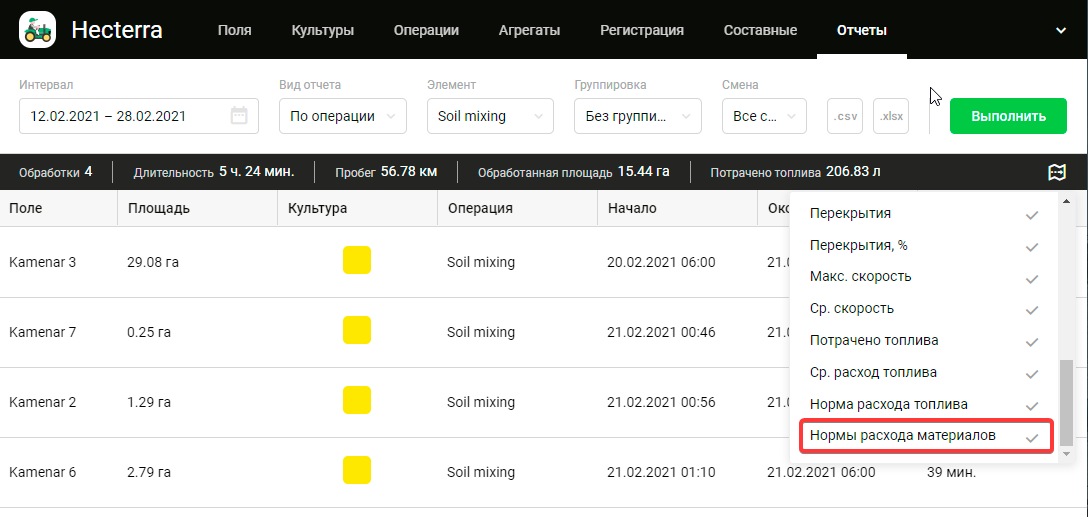Viewport: 1088px width, 517px height.
Task: Open the Смена shift dropdown
Action: [x=764, y=116]
